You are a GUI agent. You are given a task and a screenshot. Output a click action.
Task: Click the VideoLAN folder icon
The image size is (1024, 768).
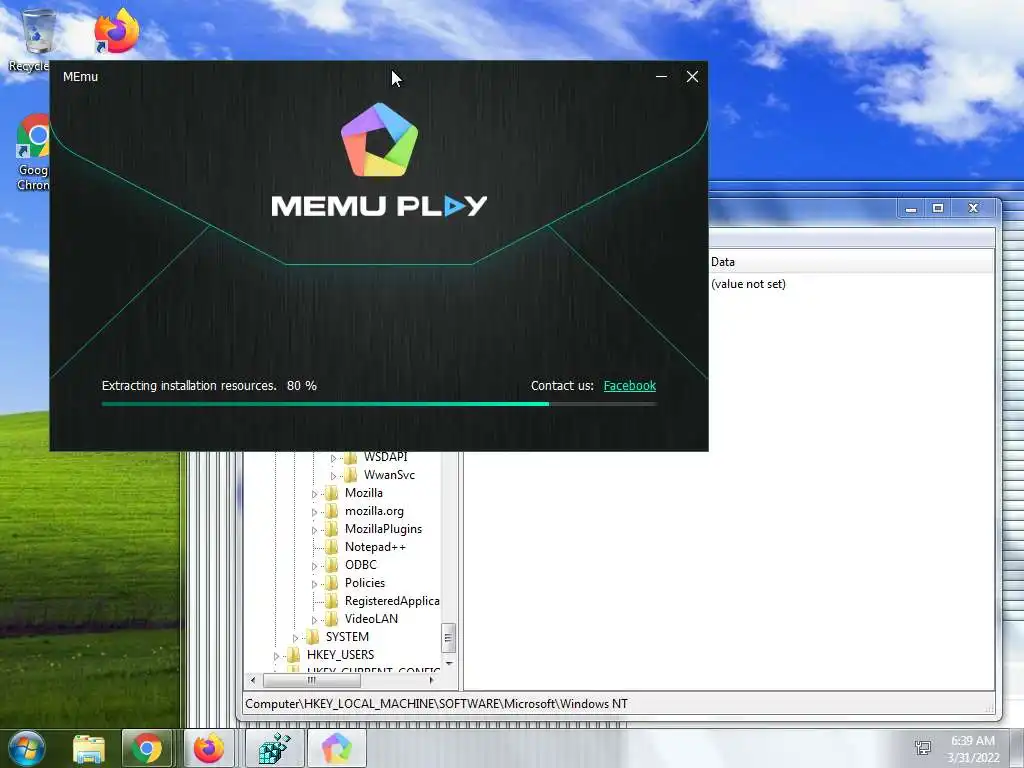tap(332, 619)
